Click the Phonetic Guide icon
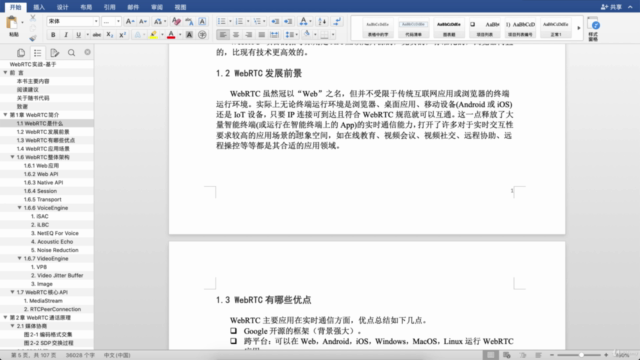Screen dimensions: 640x360 189,21
